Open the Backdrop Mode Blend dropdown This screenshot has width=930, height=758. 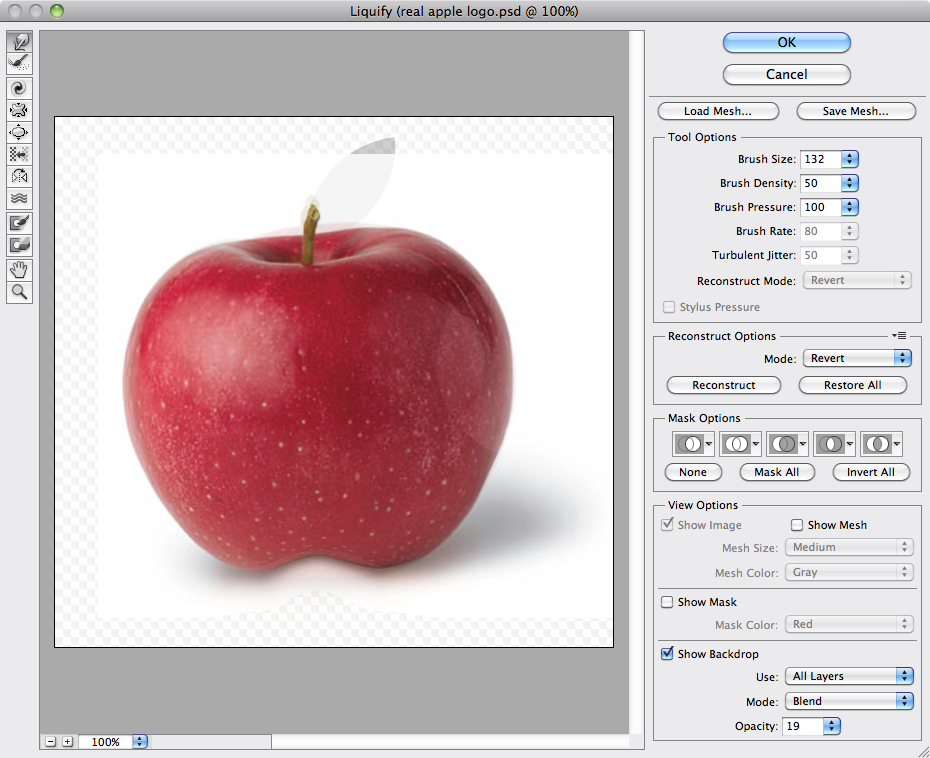click(x=849, y=701)
